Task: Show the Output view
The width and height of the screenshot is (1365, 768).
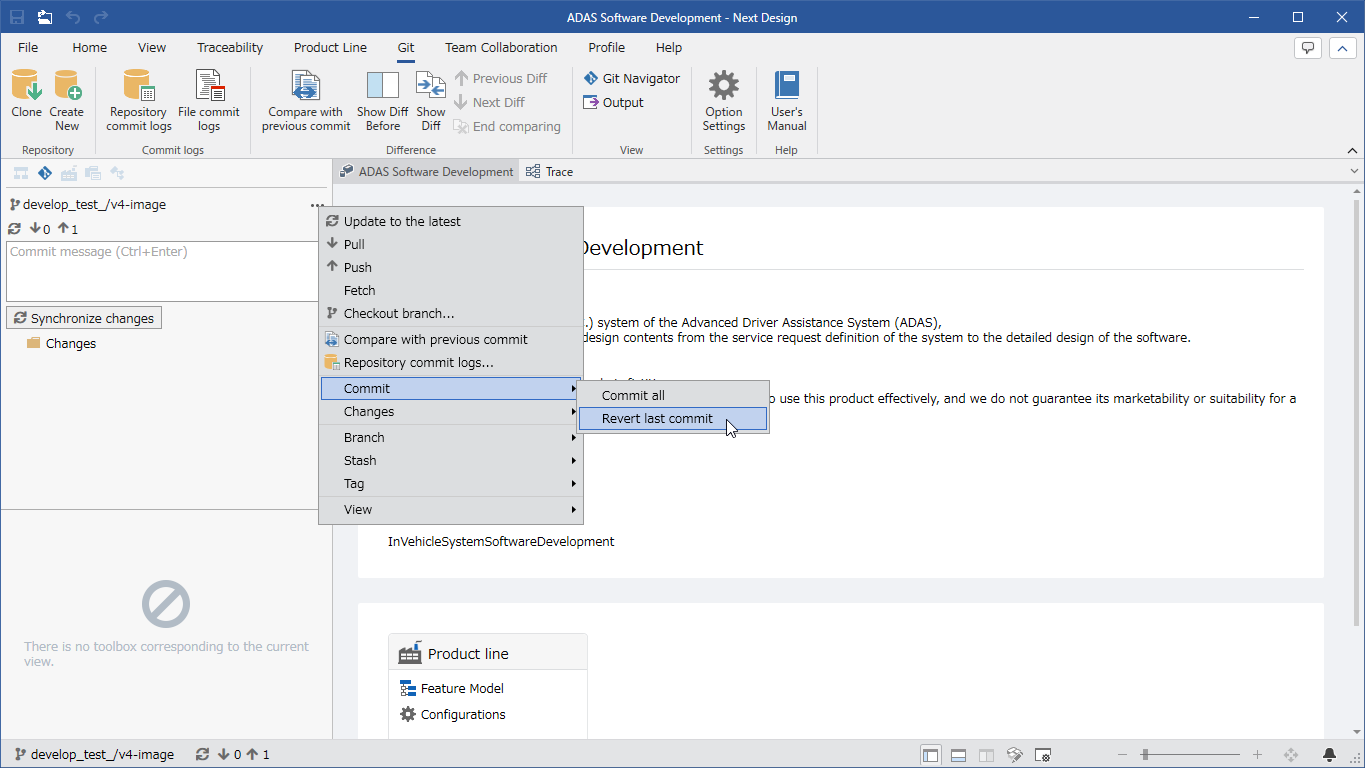Action: pyautogui.click(x=614, y=102)
